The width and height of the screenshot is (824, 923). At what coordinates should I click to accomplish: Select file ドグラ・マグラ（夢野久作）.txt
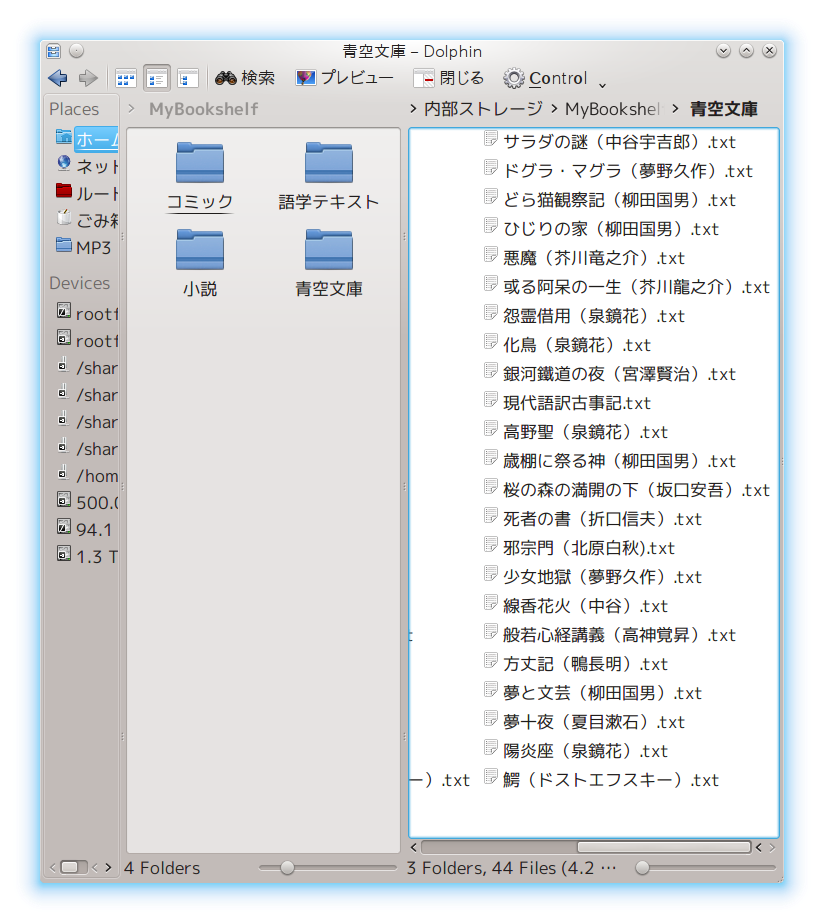click(618, 171)
